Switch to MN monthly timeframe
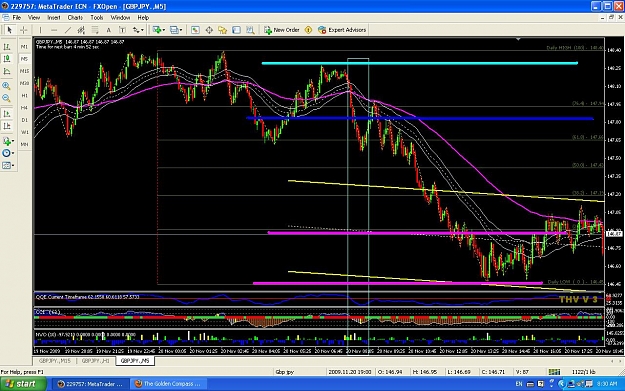Screen dimensions: 625x391 pyautogui.click(x=24, y=144)
